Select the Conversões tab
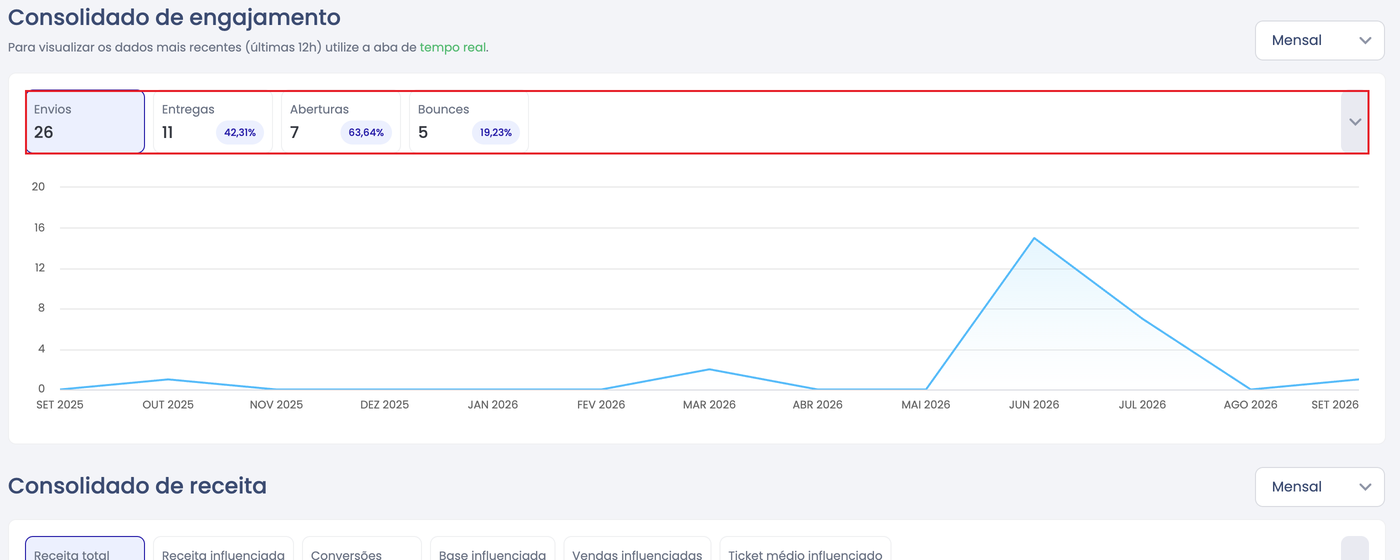The image size is (1400, 560). (x=362, y=549)
